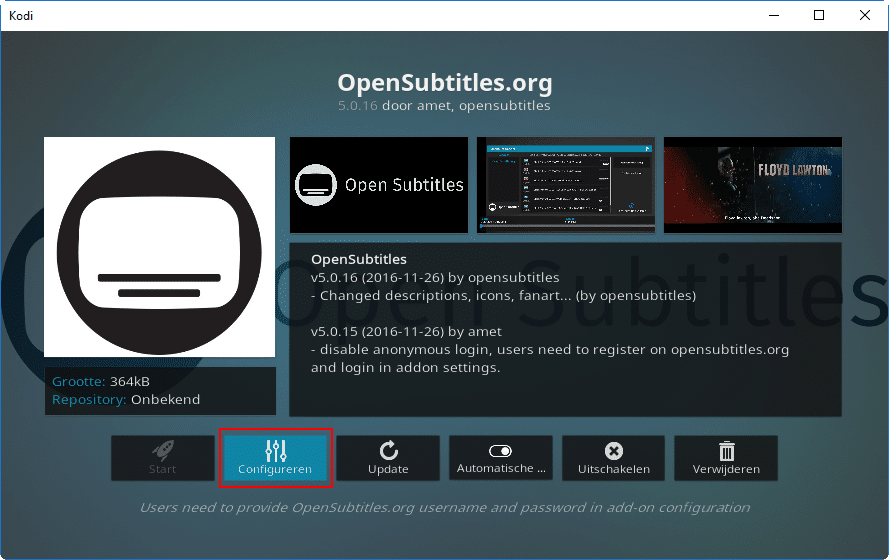Screen dimensions: 889x560
Task: Click 'disable anonymous login' changelog line
Action: [x=550, y=350]
